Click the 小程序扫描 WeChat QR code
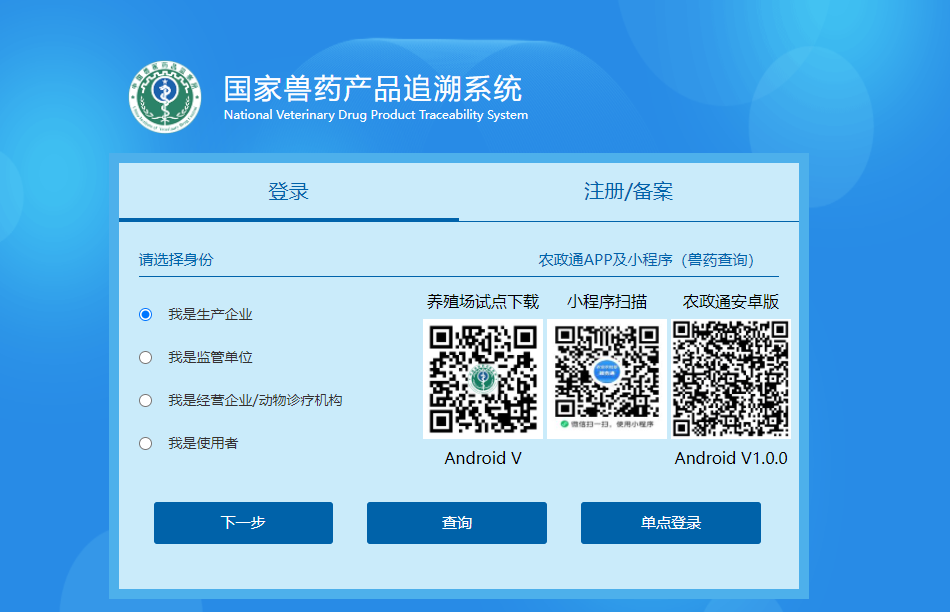Viewport: 950px width, 612px height. pyautogui.click(x=607, y=378)
